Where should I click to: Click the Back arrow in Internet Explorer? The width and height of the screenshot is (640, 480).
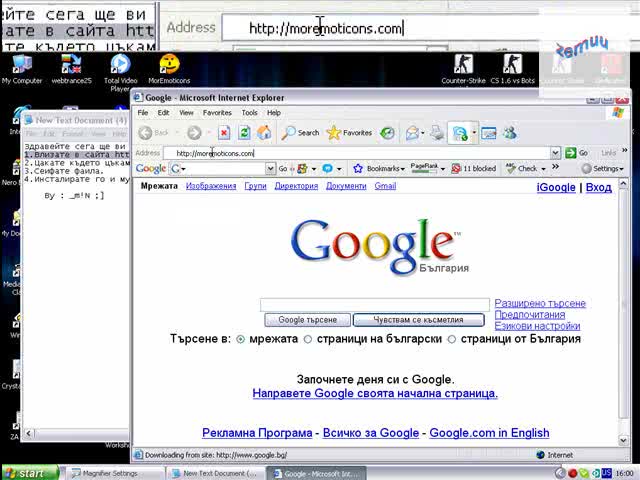coord(145,133)
